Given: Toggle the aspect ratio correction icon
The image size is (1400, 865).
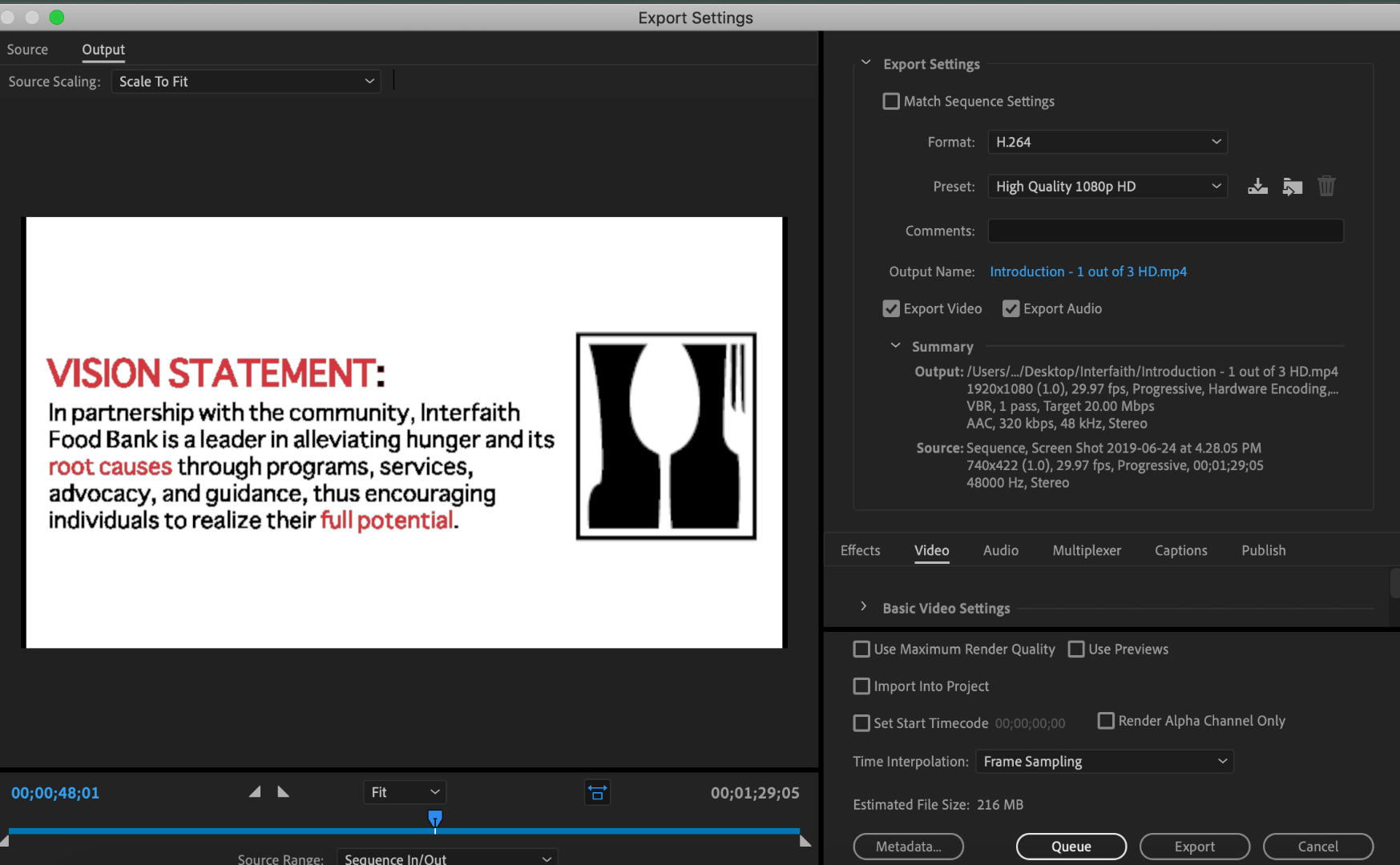Looking at the screenshot, I should pos(597,793).
